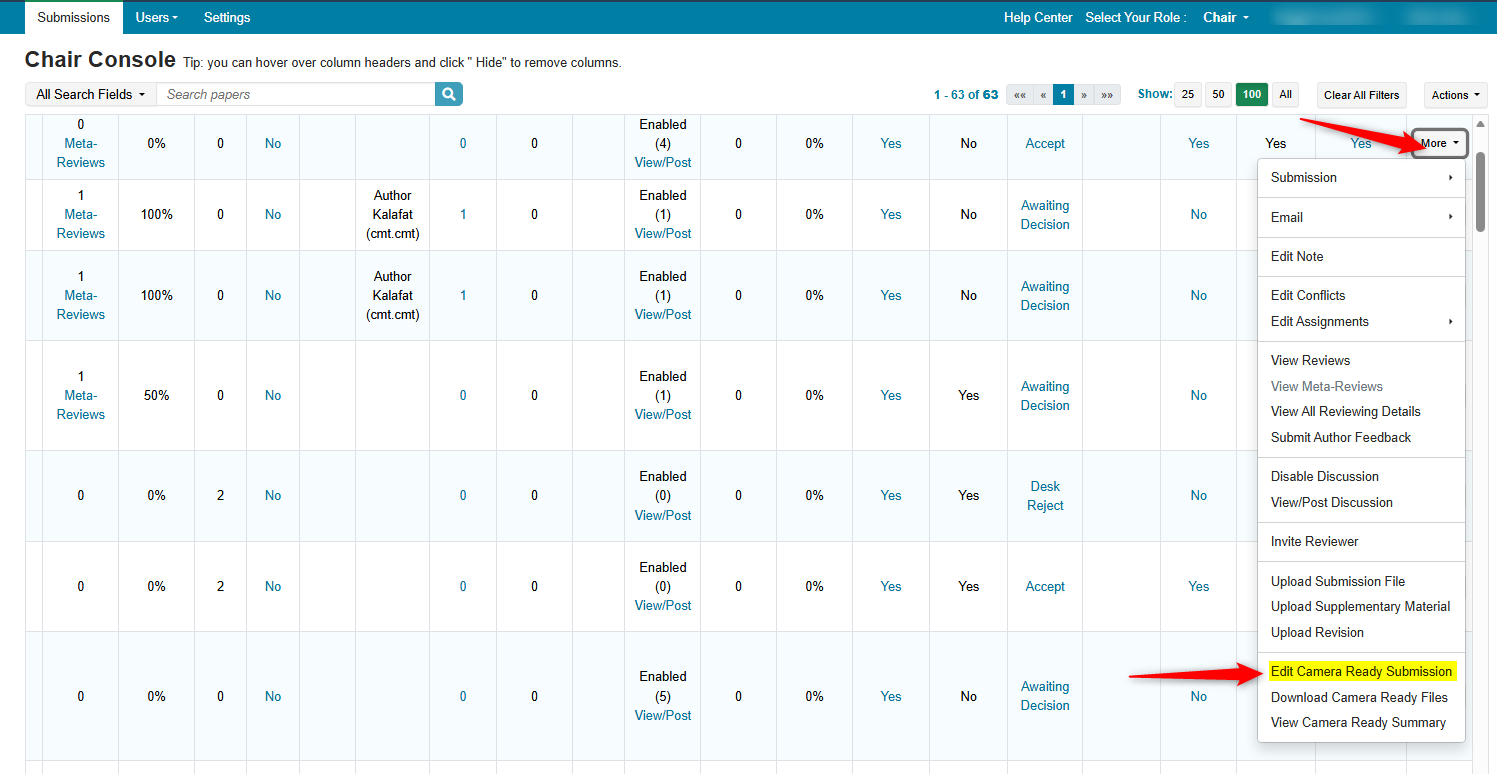Open the Help Center link
This screenshot has width=1497, height=774.
coord(1038,17)
